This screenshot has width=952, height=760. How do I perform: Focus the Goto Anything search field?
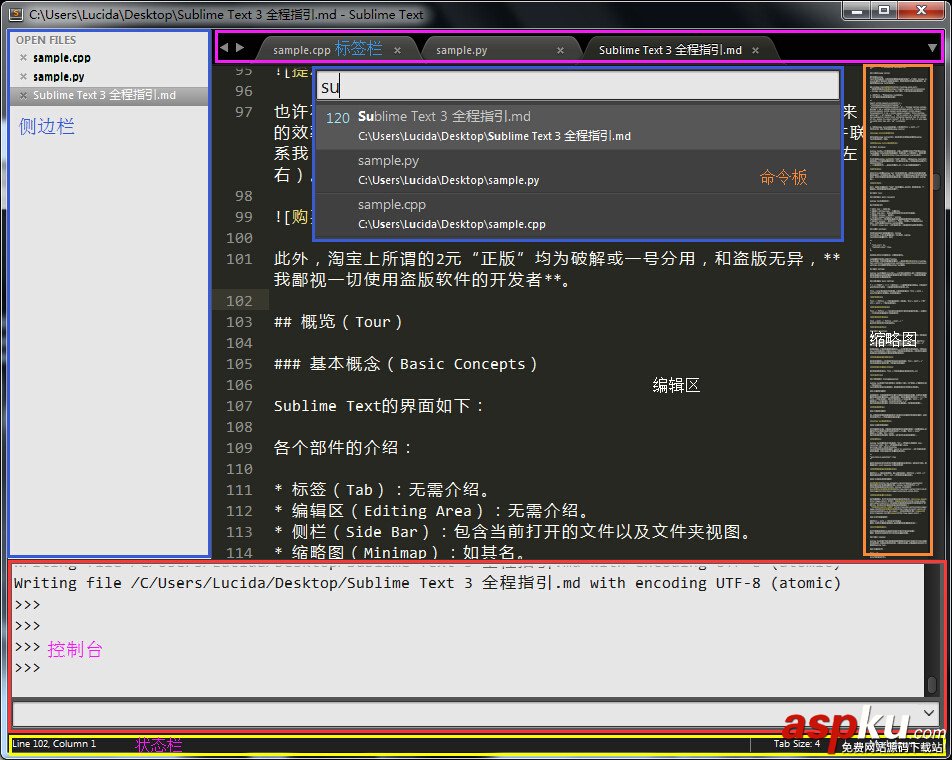pyautogui.click(x=578, y=87)
